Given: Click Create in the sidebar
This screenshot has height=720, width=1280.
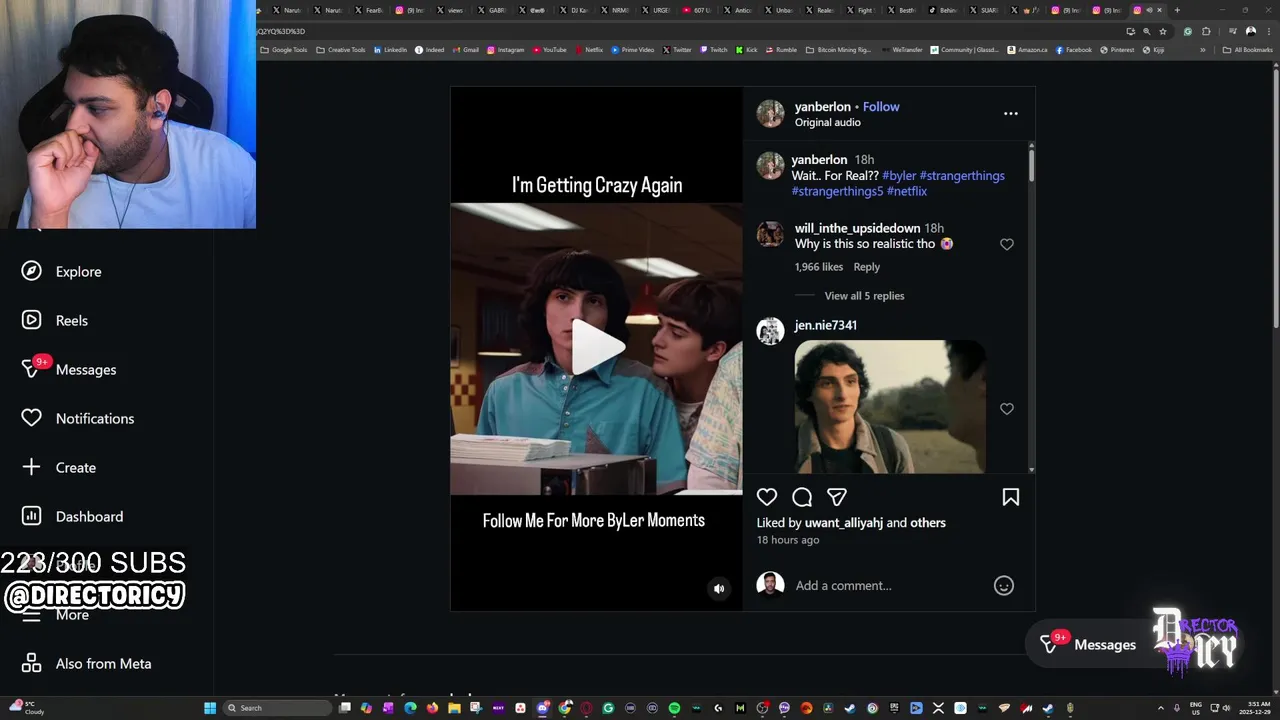Looking at the screenshot, I should [x=59, y=468].
